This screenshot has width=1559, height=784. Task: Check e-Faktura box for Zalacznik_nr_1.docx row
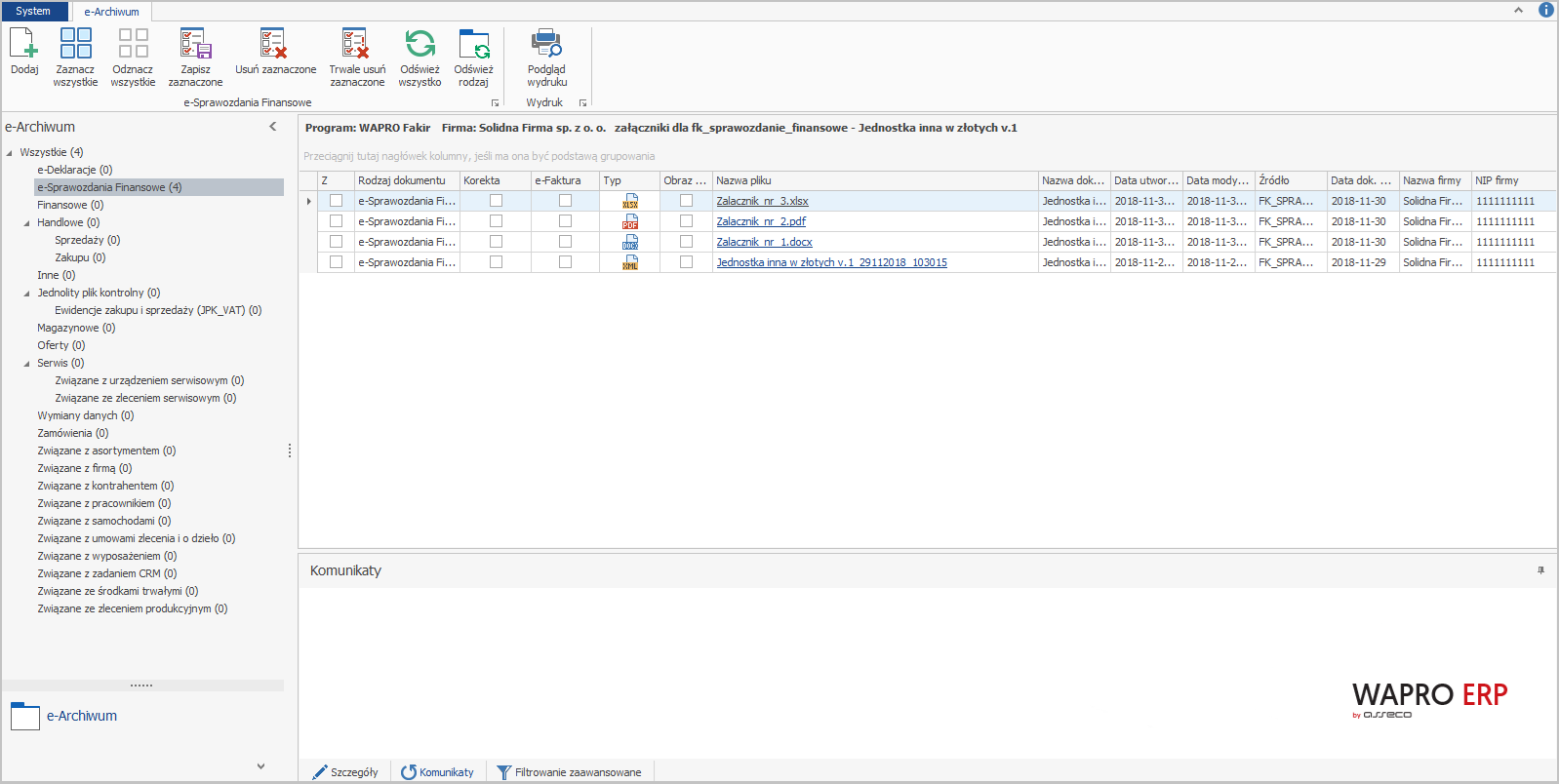click(x=565, y=242)
